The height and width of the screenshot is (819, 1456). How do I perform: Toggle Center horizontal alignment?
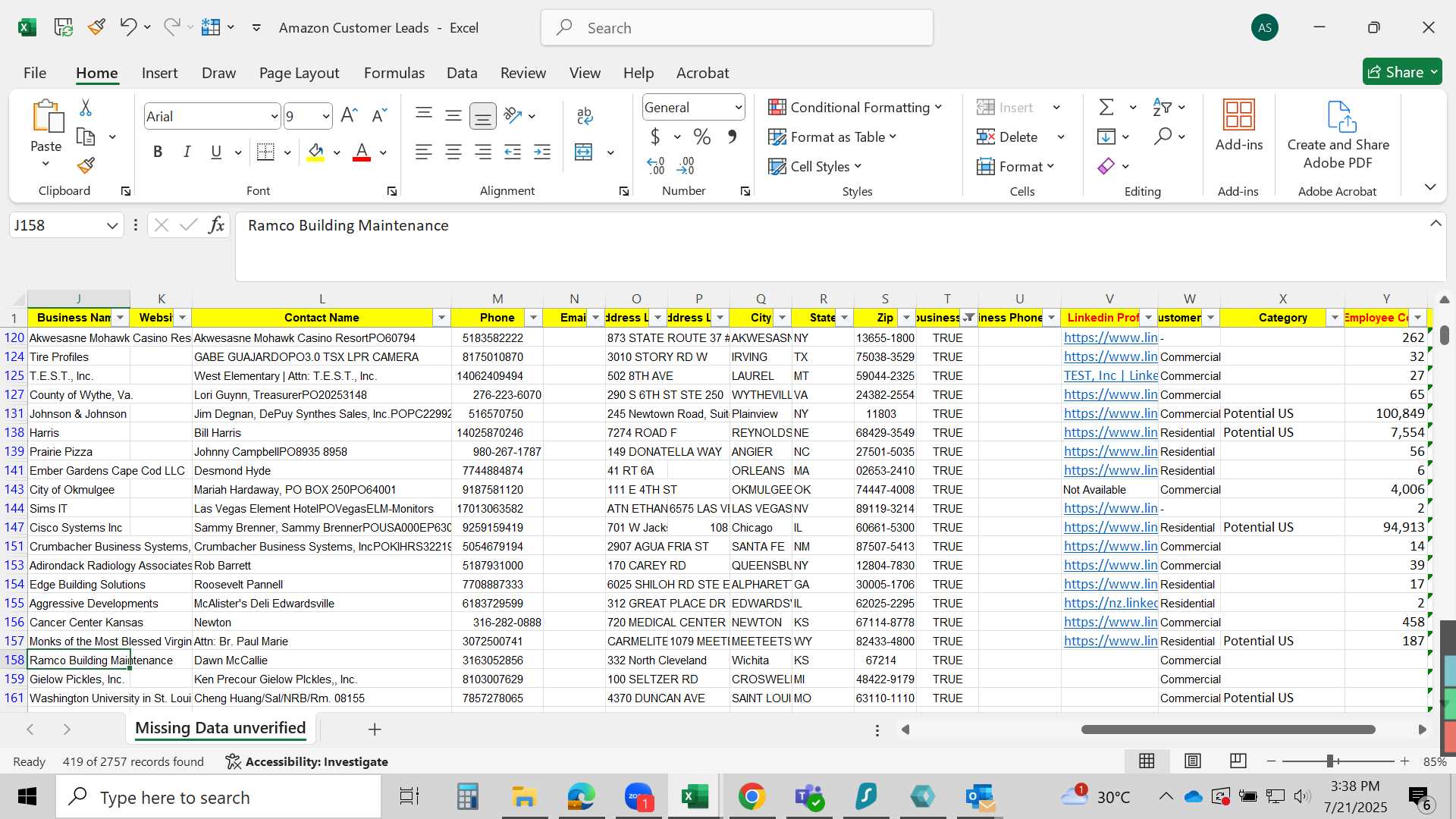(453, 152)
